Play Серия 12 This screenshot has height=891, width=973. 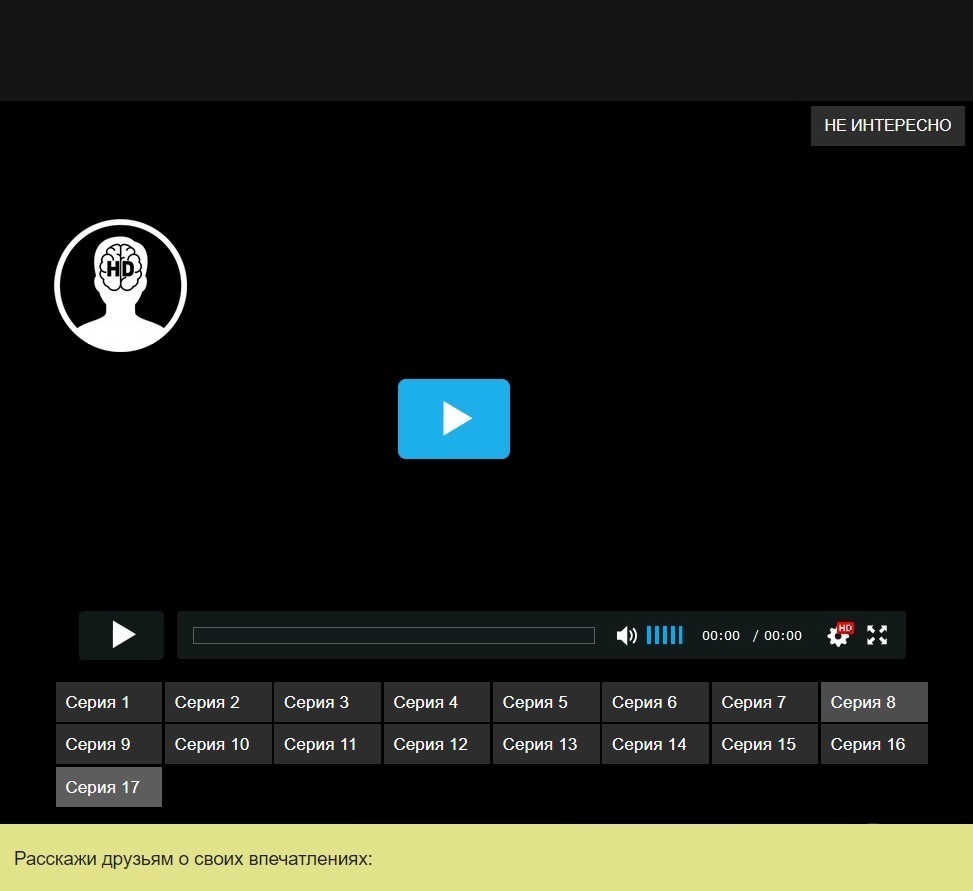[436, 744]
